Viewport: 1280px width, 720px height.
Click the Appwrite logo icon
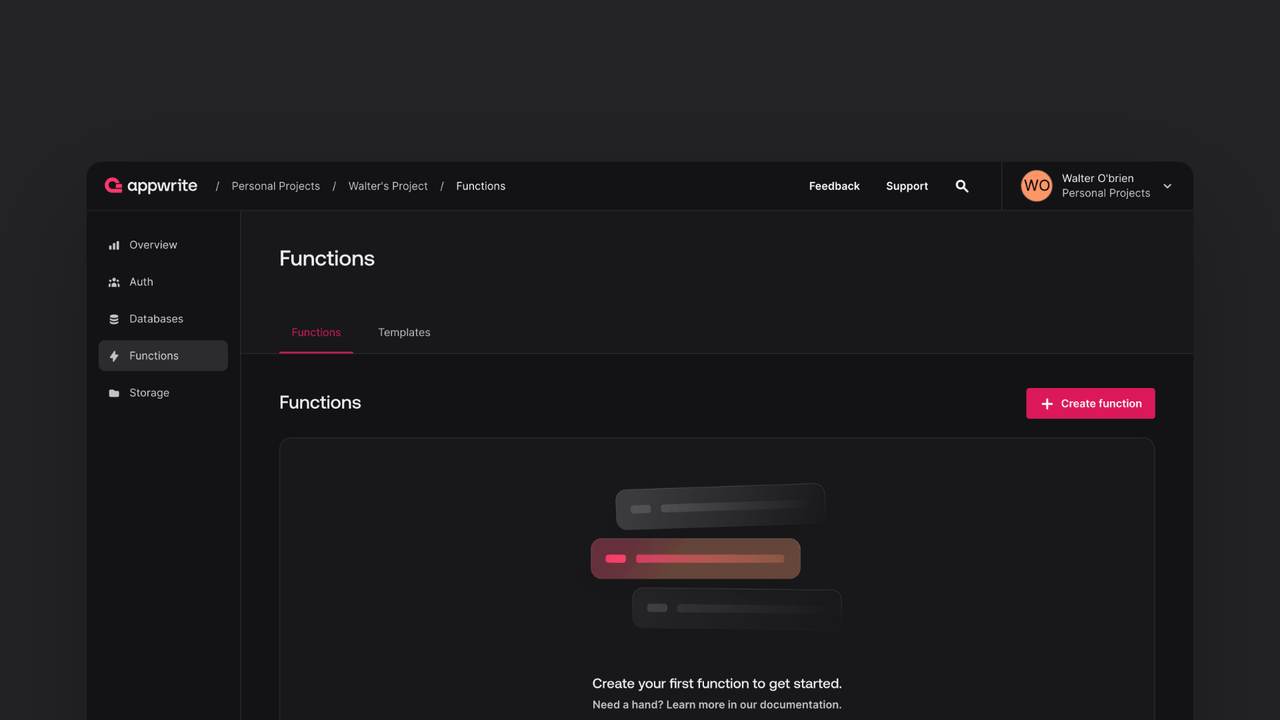point(113,186)
